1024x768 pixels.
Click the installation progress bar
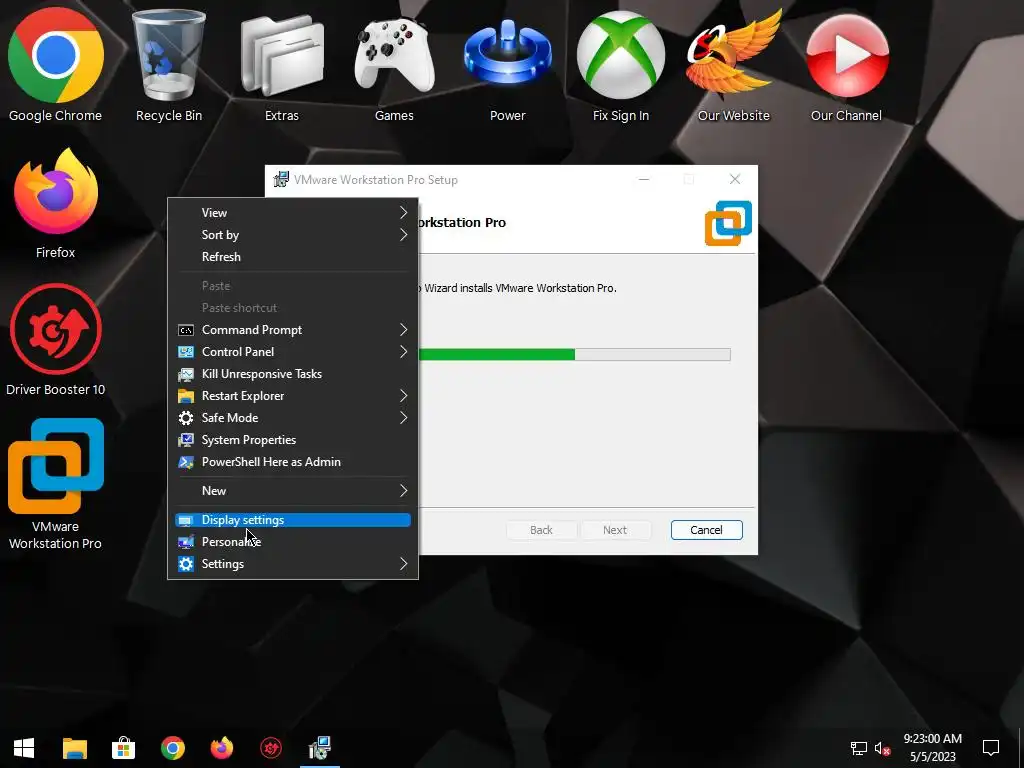pos(575,355)
